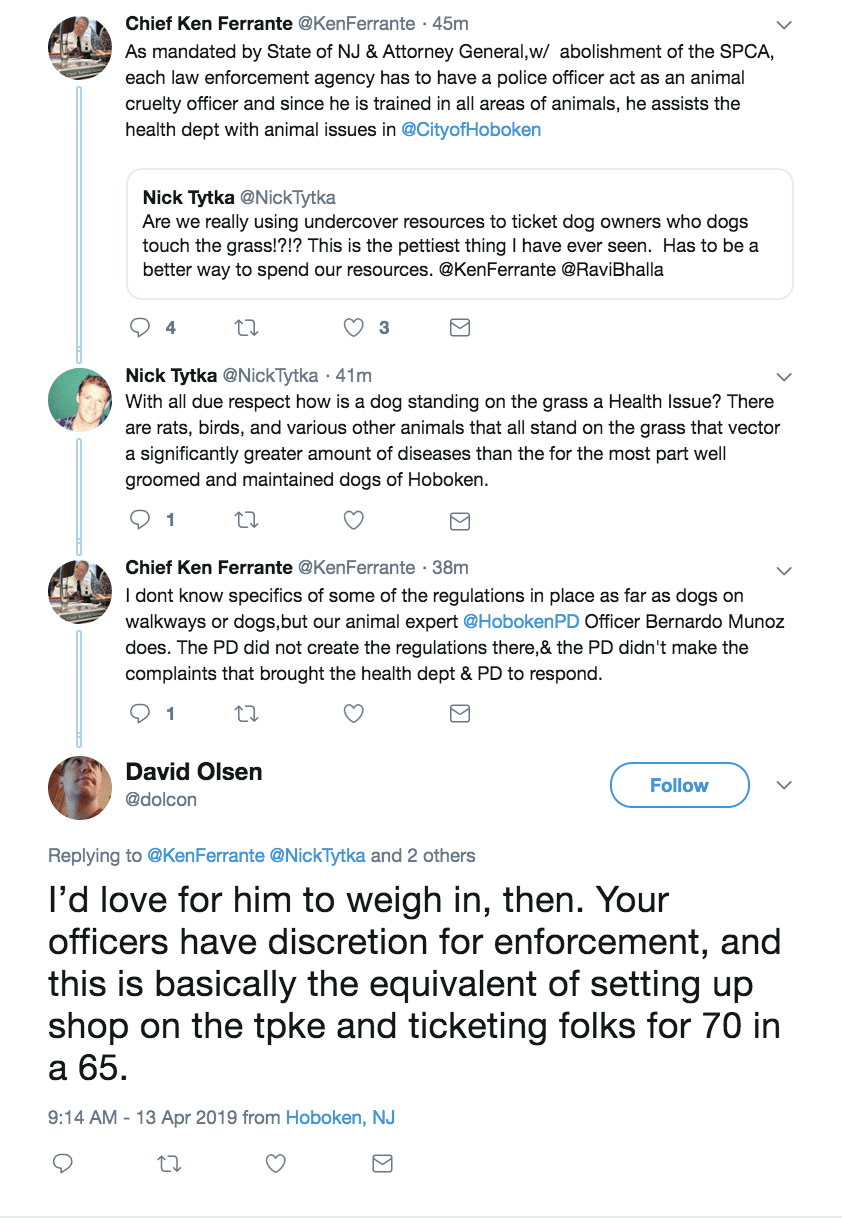
Task: Share David Olsen's tweet via direct message
Action: coord(382,1164)
